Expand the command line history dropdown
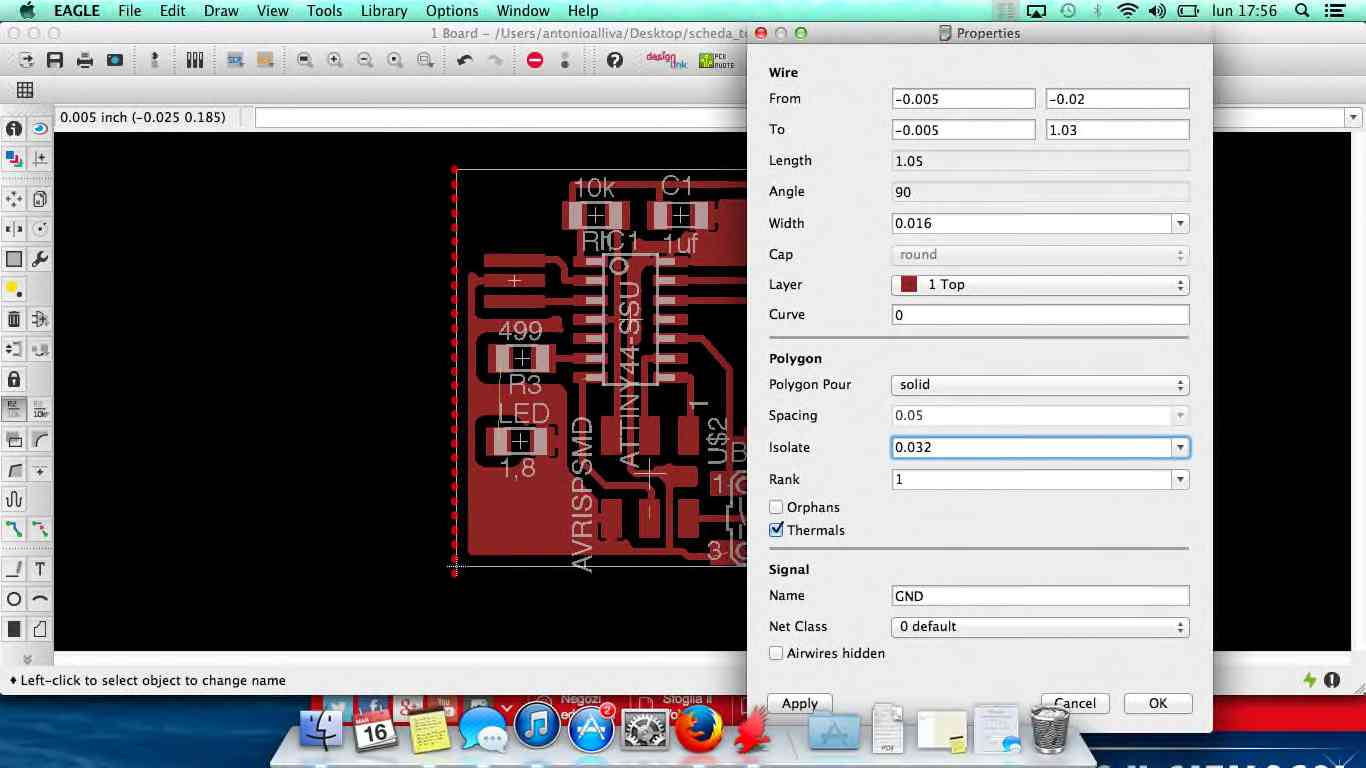1366x768 pixels. click(1354, 118)
